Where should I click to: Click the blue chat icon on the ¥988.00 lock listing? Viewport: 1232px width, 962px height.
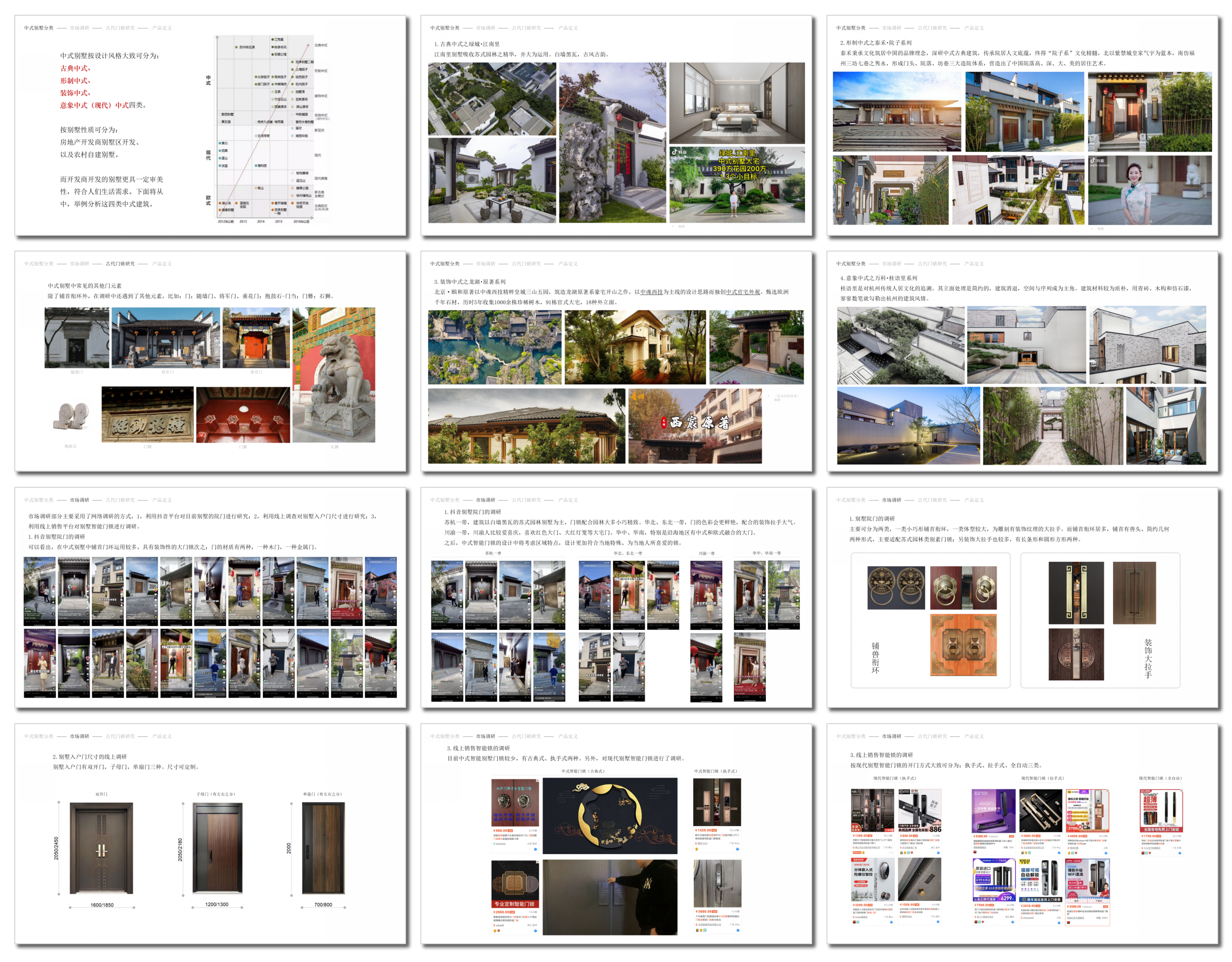coord(535,850)
